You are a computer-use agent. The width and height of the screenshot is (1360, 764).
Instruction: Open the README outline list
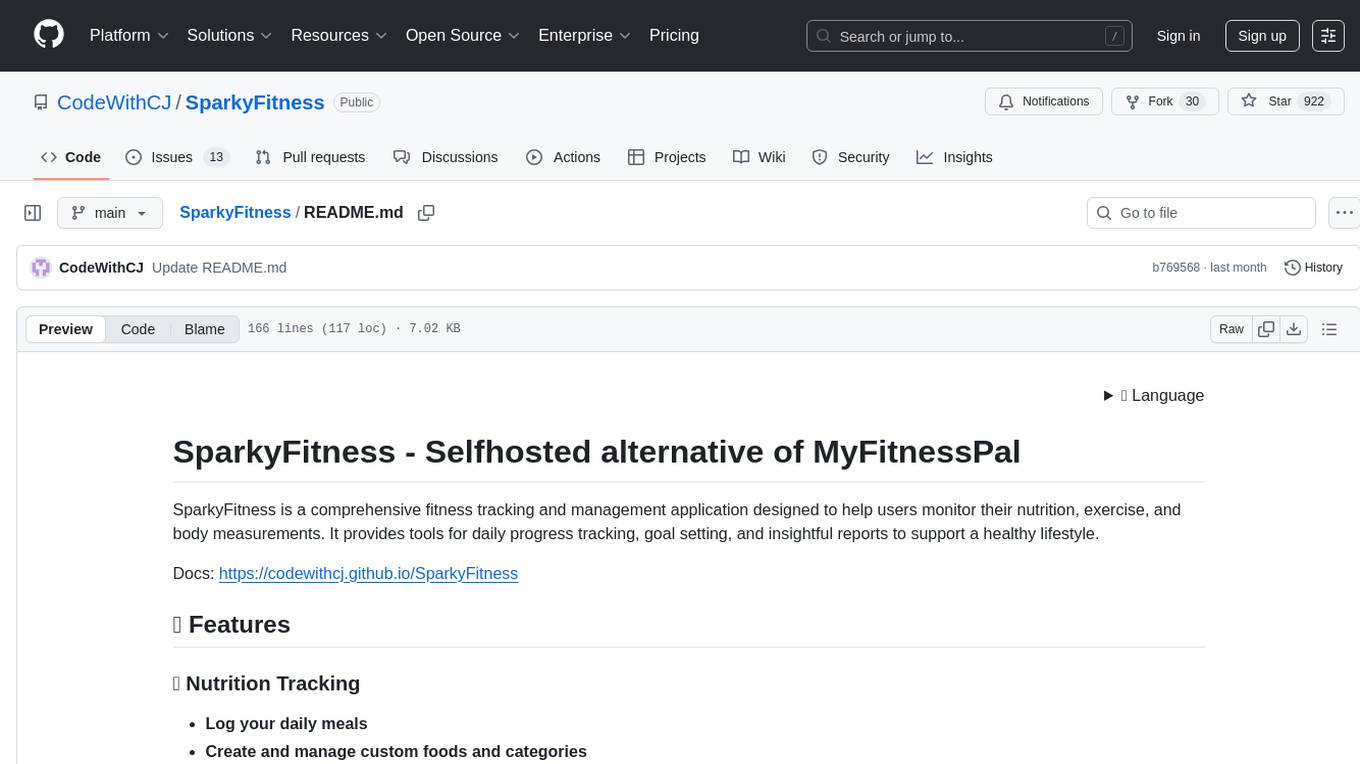[x=1329, y=329]
